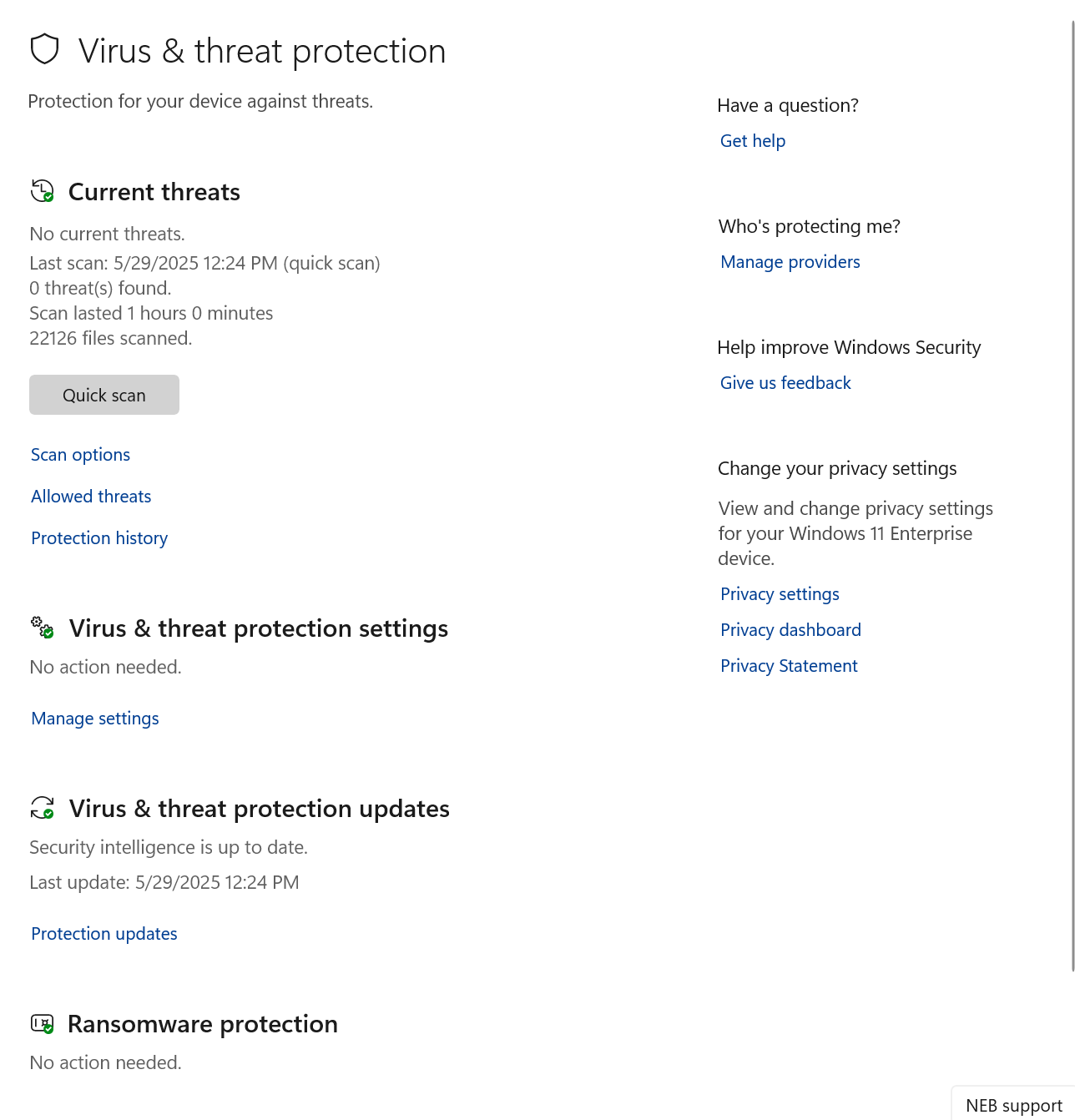The image size is (1075, 1120).
Task: Click the Get help link
Action: point(753,141)
